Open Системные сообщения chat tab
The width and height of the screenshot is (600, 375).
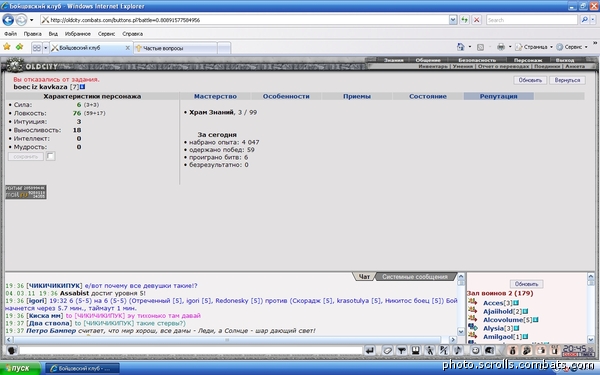(414, 277)
